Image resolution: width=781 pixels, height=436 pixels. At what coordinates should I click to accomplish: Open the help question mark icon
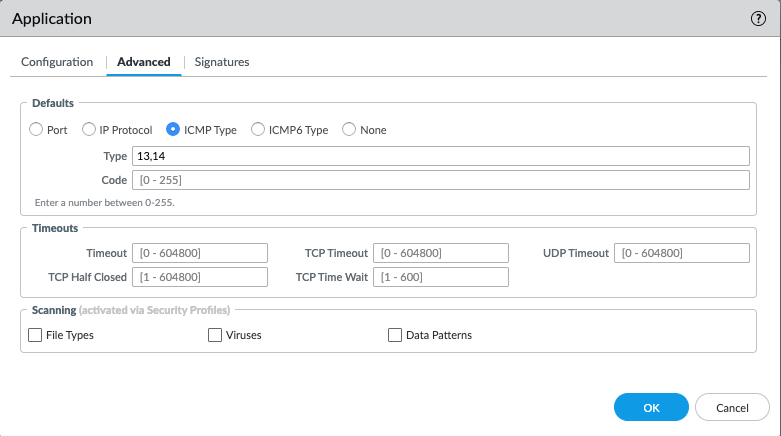click(x=758, y=19)
